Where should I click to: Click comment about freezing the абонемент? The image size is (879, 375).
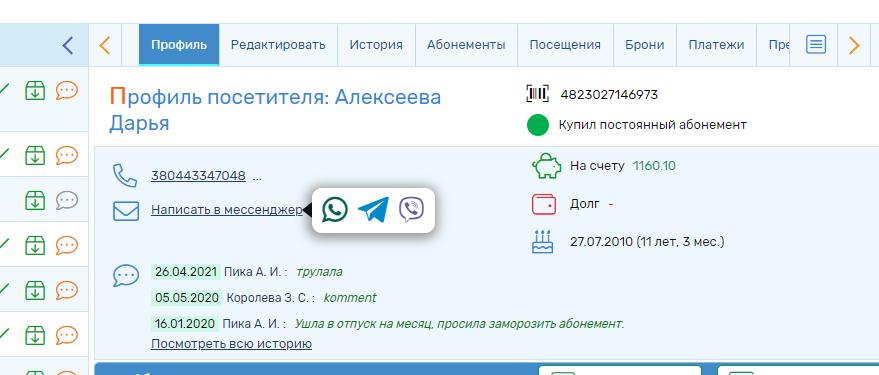tap(459, 324)
